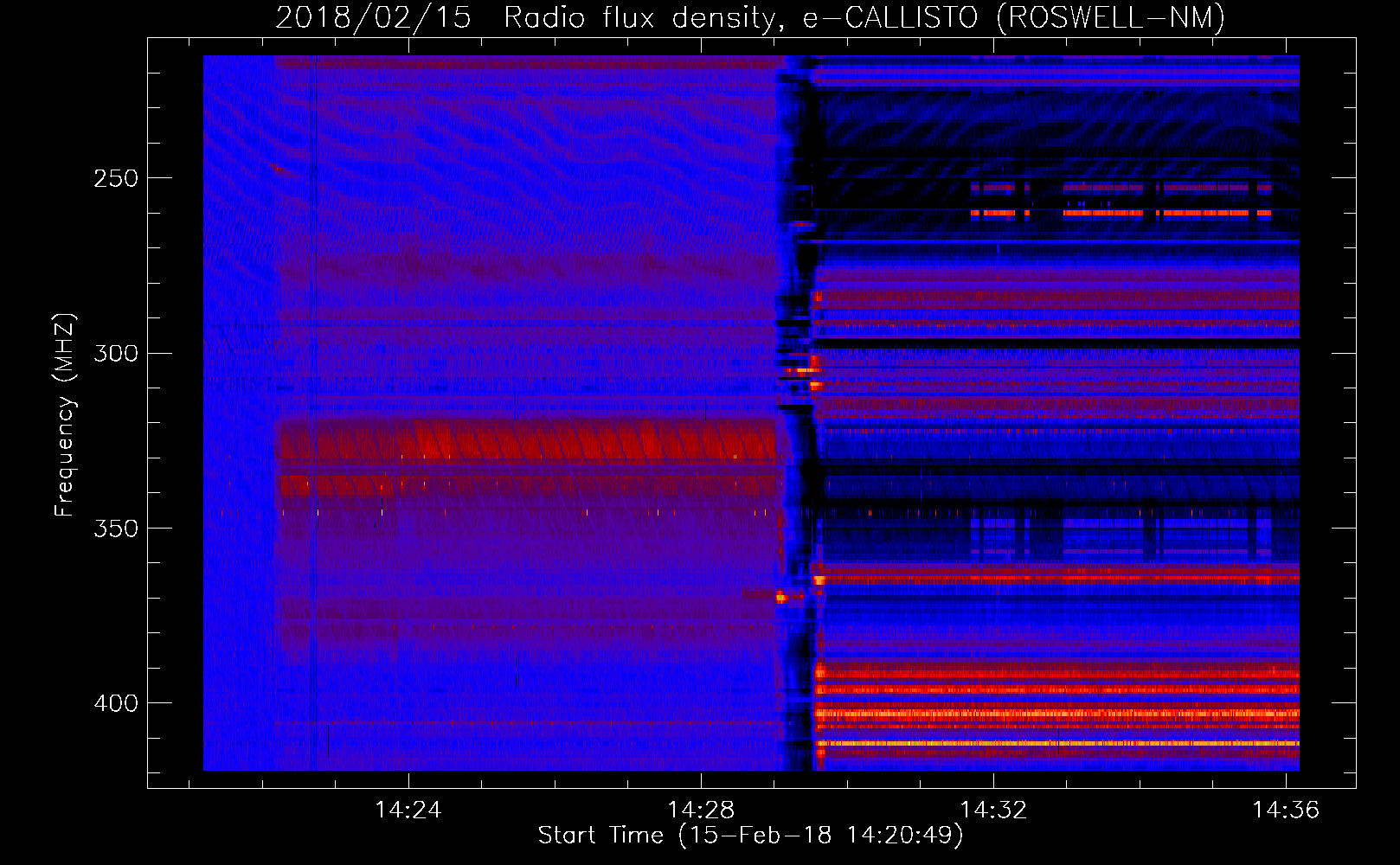Click the 14:32 time tick label

(993, 810)
